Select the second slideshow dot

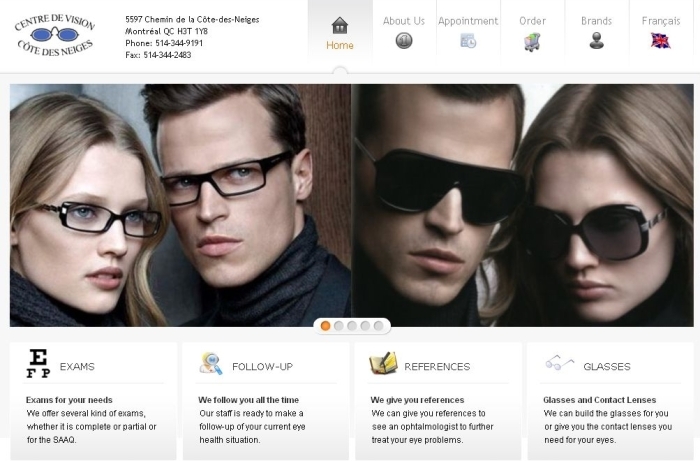coord(339,326)
